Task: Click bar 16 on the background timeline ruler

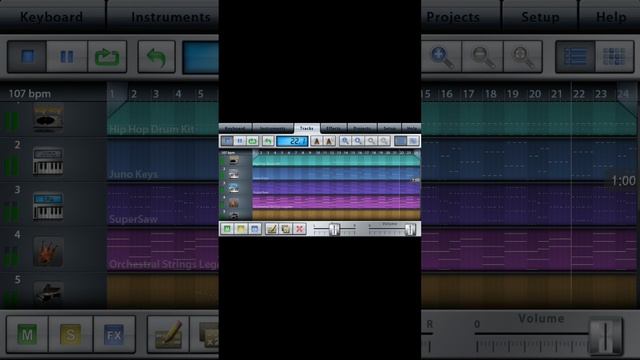Action: coord(447,94)
